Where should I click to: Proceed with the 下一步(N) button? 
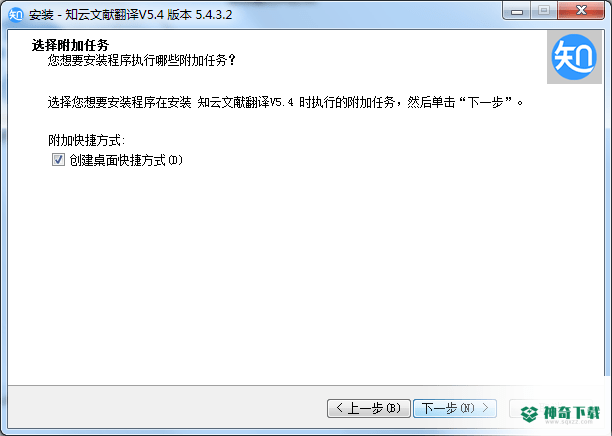[455, 408]
